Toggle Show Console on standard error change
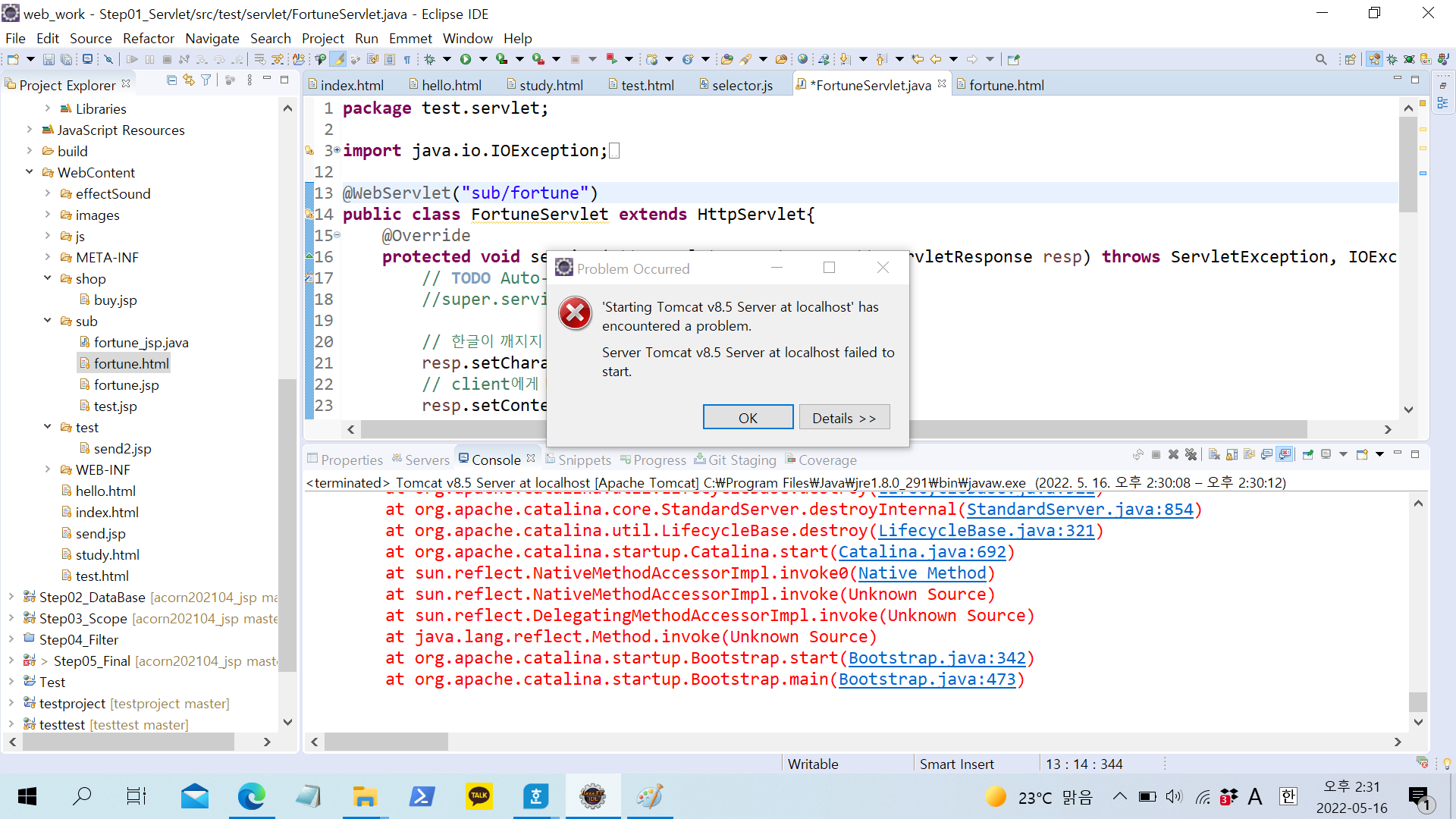 tap(1285, 454)
